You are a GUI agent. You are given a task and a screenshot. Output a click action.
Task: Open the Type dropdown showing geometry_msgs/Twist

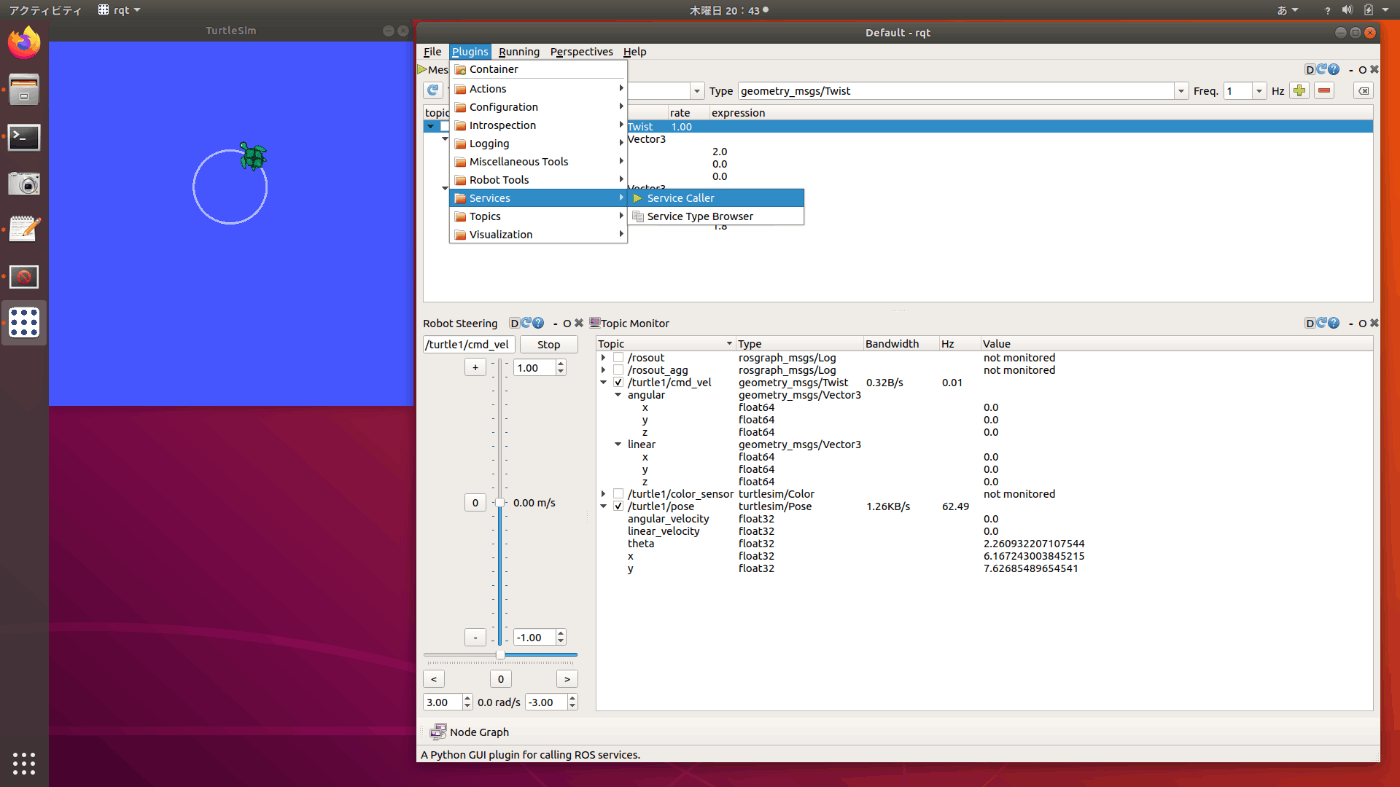[1180, 91]
